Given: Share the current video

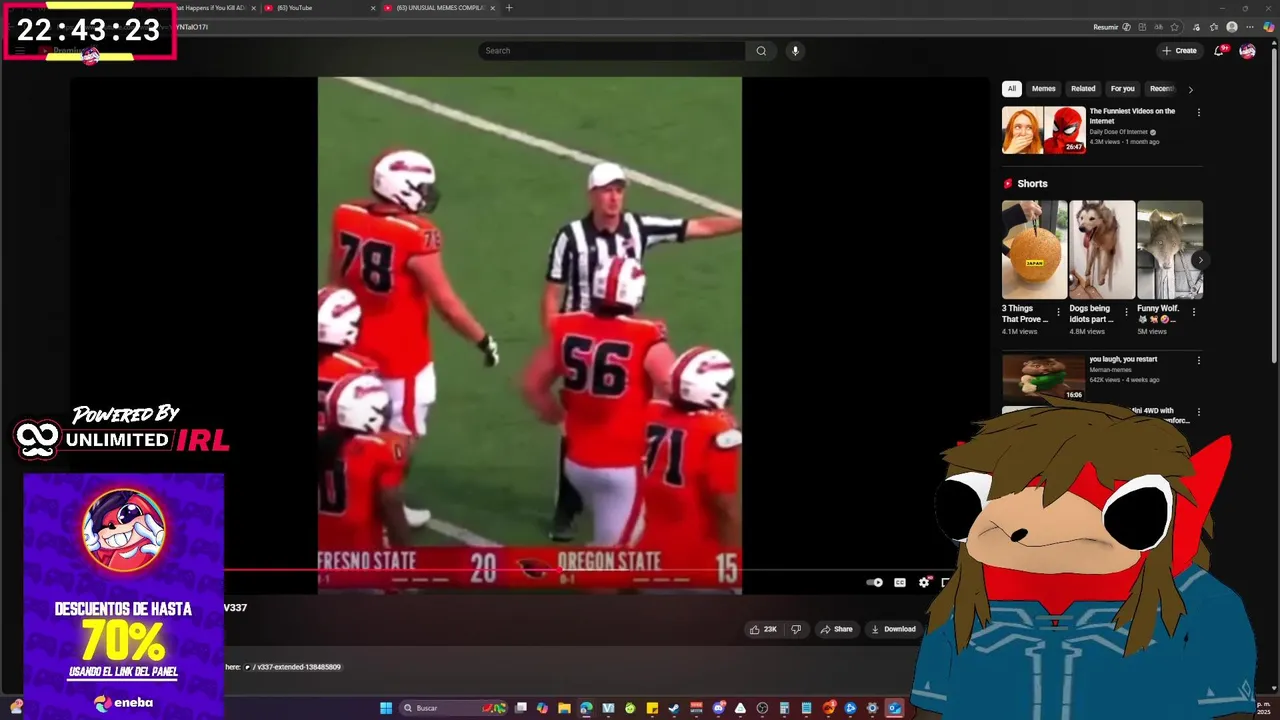Looking at the screenshot, I should [x=836, y=629].
